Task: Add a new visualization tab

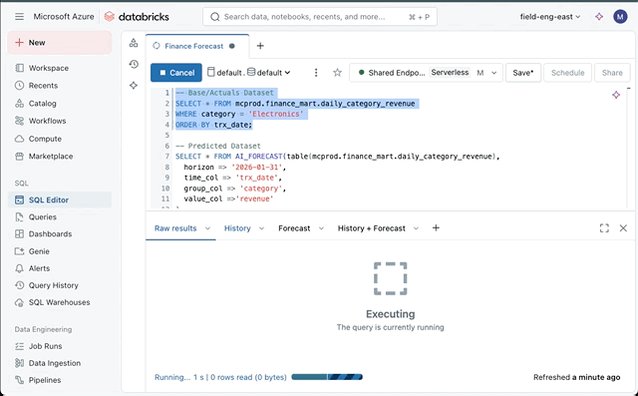Action: tap(436, 228)
